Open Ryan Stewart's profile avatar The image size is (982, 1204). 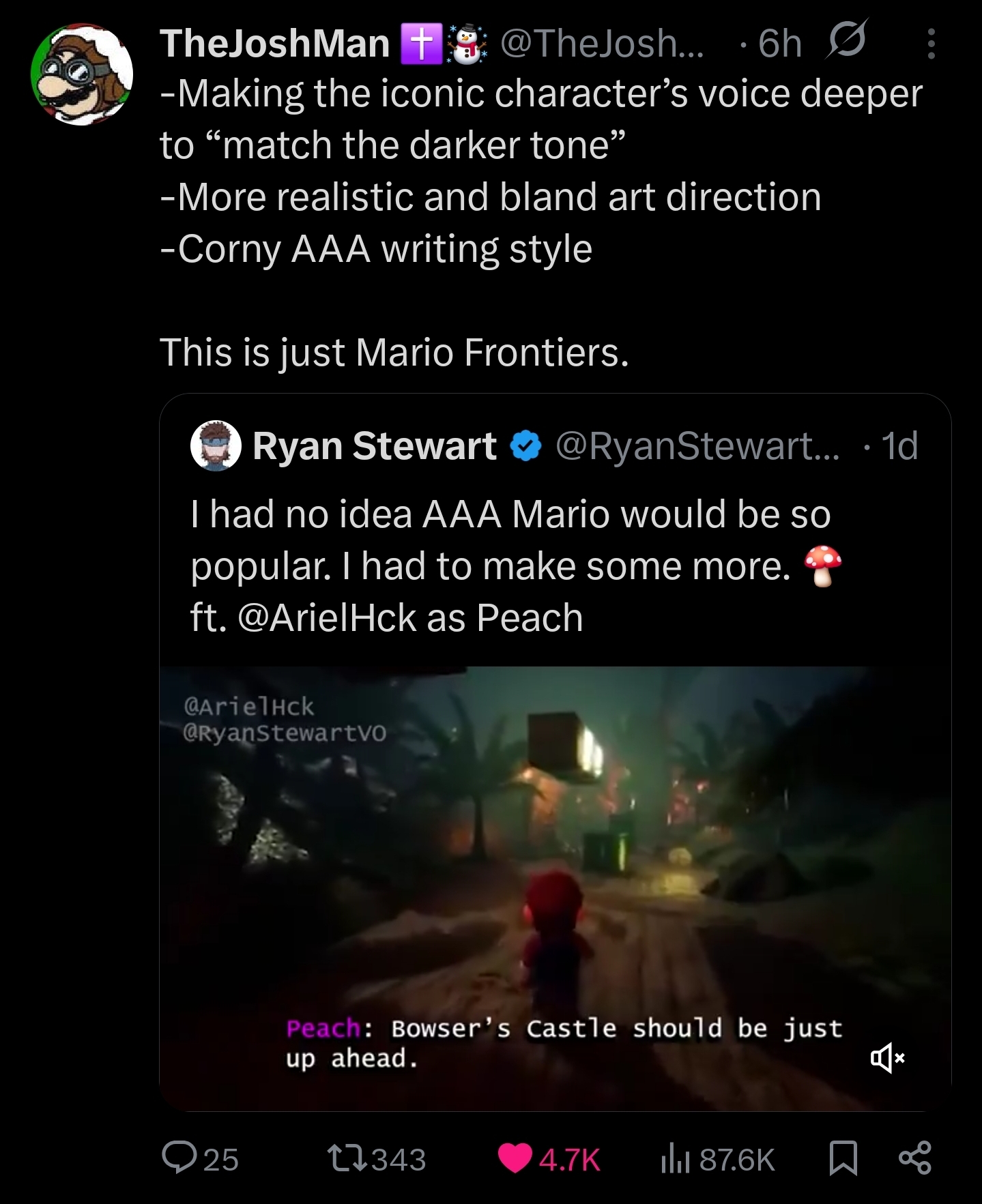click(x=216, y=445)
